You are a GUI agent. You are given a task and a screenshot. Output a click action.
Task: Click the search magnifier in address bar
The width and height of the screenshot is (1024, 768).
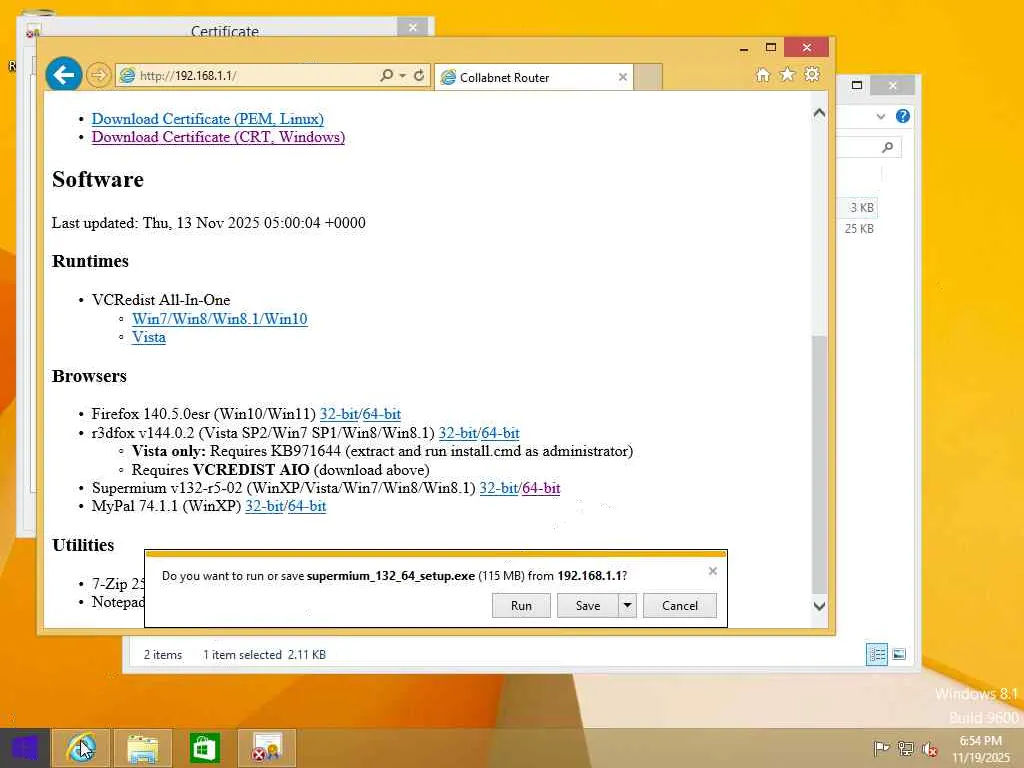pyautogui.click(x=387, y=76)
